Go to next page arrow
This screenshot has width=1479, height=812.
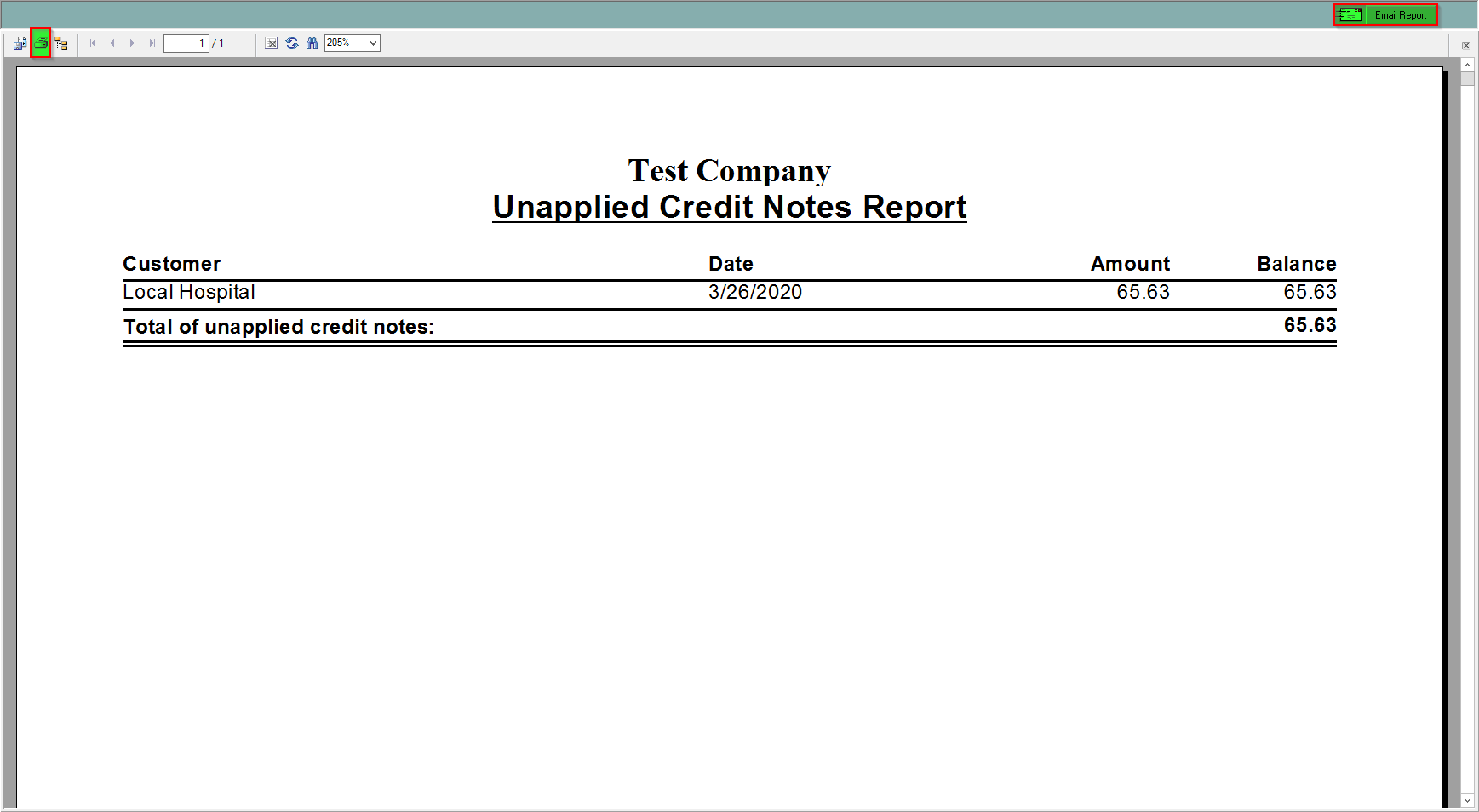pos(132,43)
